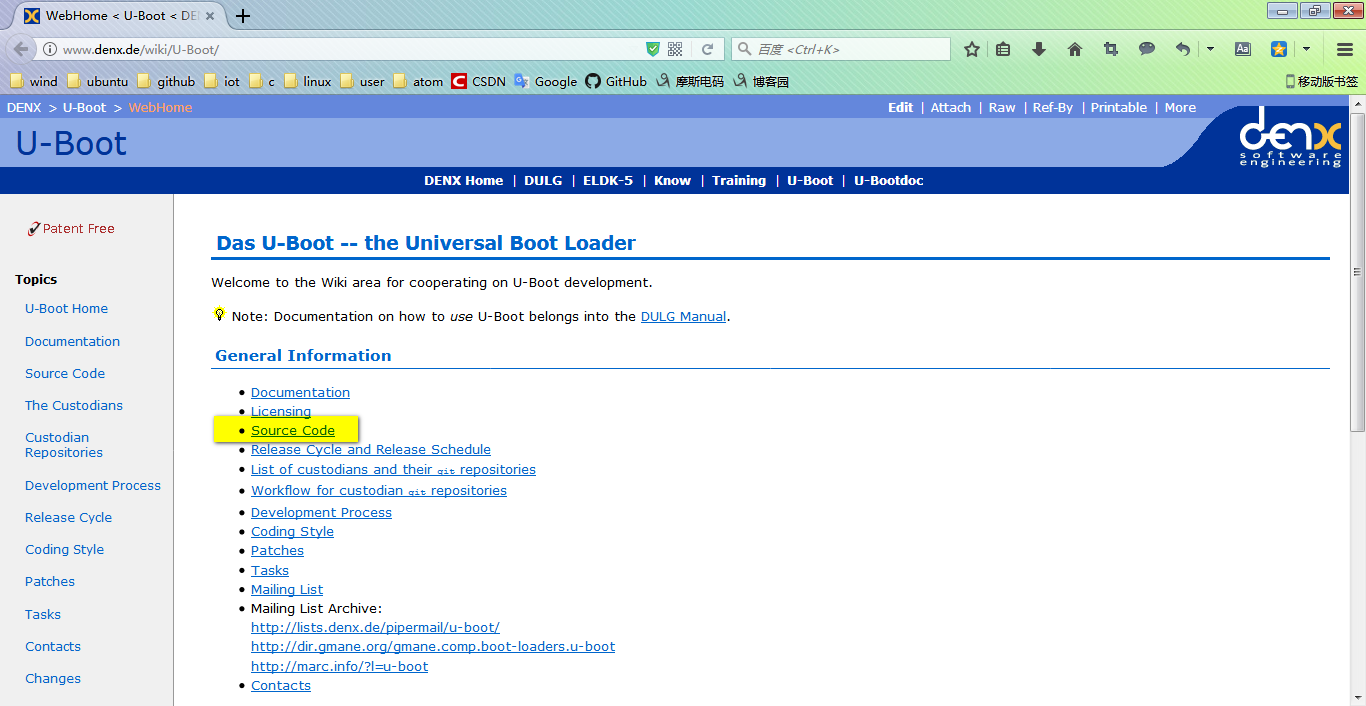Screen dimensions: 1366x706
Task: Open Training in the navigation bar
Action: (739, 180)
